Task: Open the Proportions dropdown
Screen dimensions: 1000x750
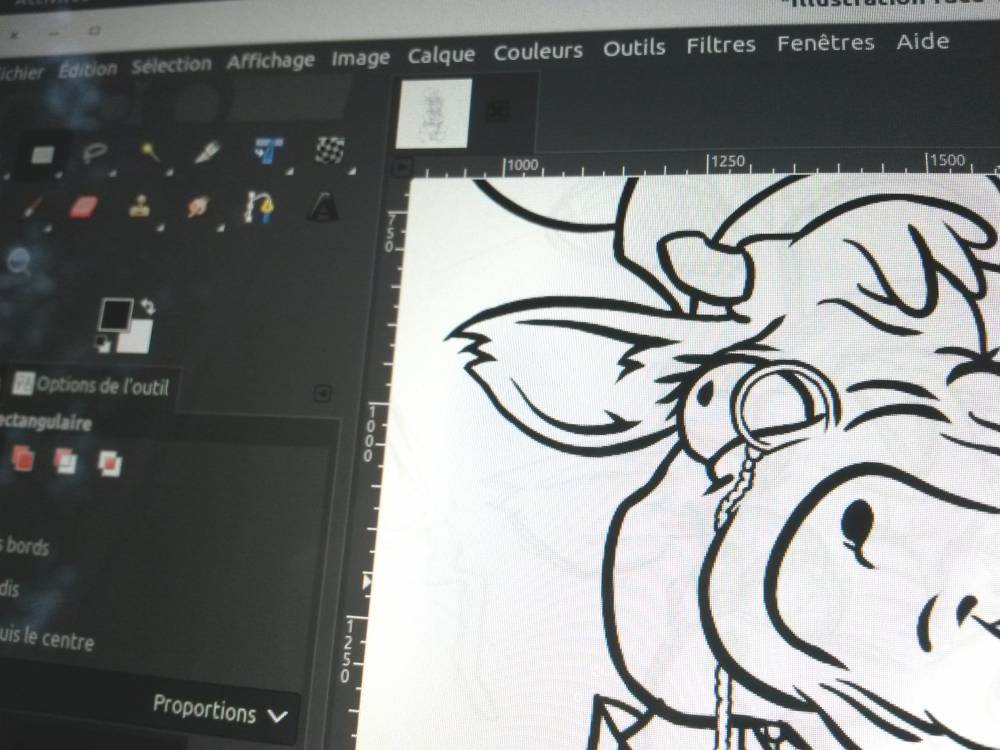Action: [x=220, y=710]
